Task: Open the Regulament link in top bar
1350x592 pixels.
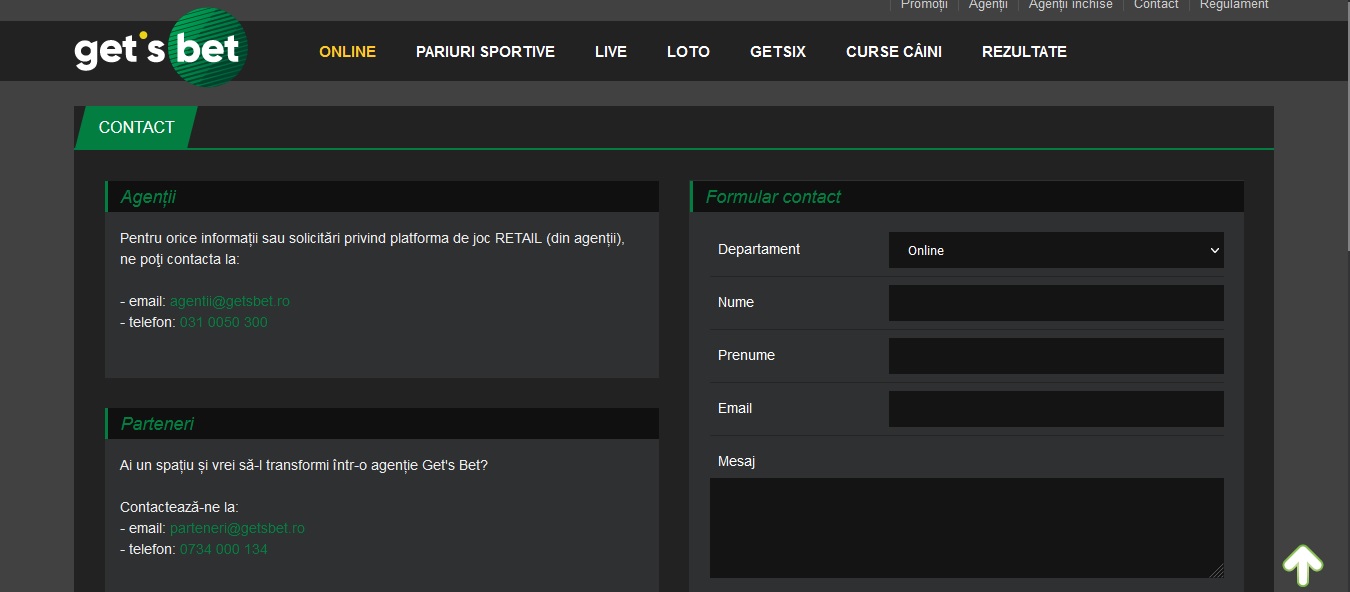Action: click(1234, 5)
